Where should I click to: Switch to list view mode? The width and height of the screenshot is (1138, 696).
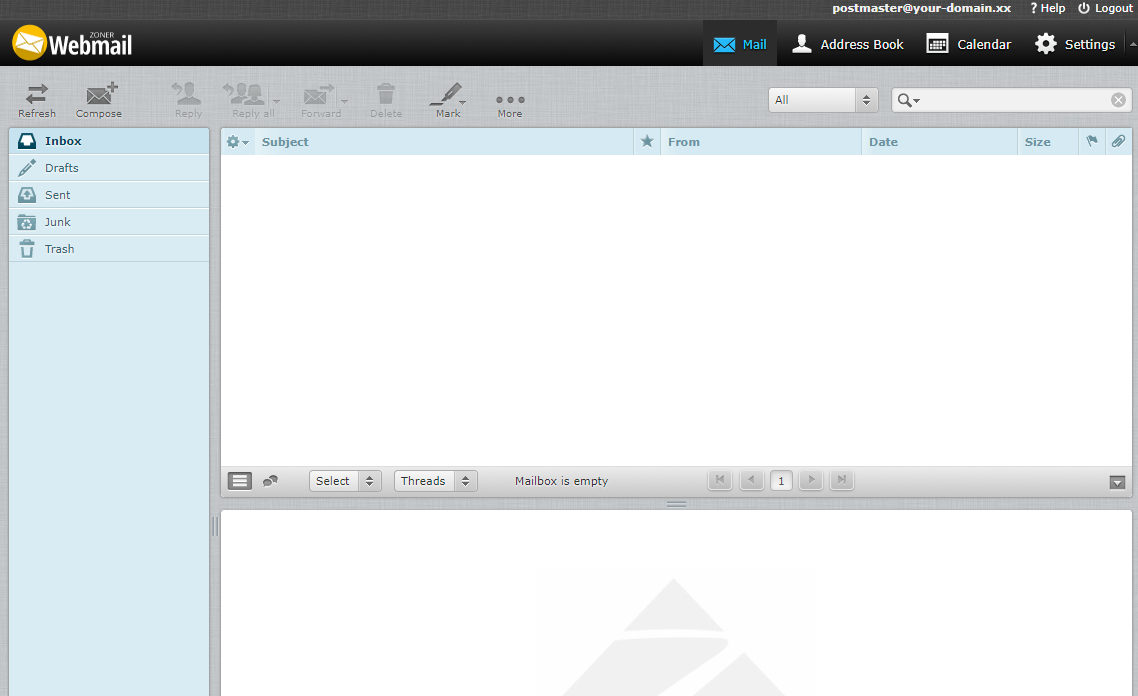tap(240, 481)
